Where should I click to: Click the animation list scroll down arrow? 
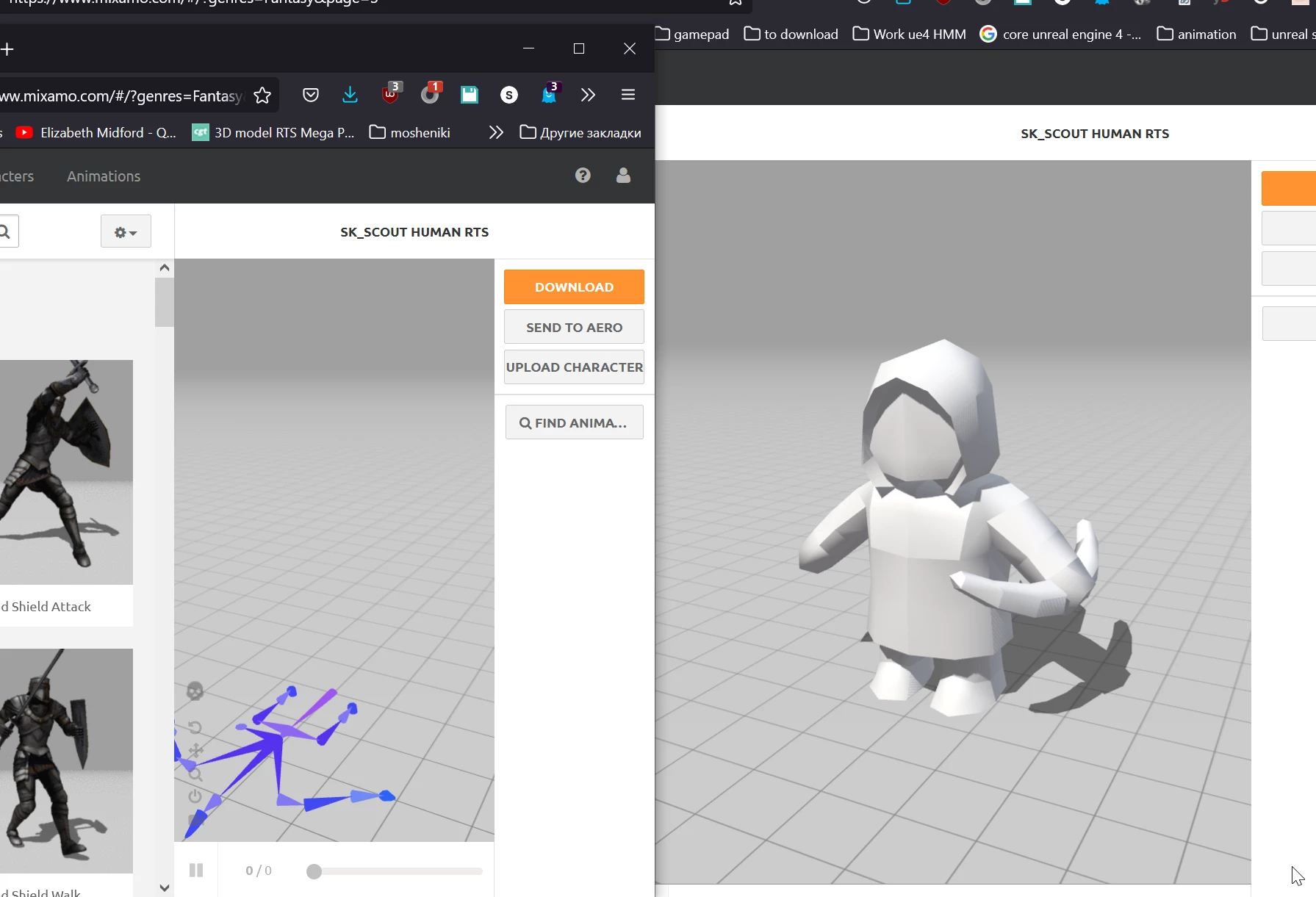pos(165,887)
